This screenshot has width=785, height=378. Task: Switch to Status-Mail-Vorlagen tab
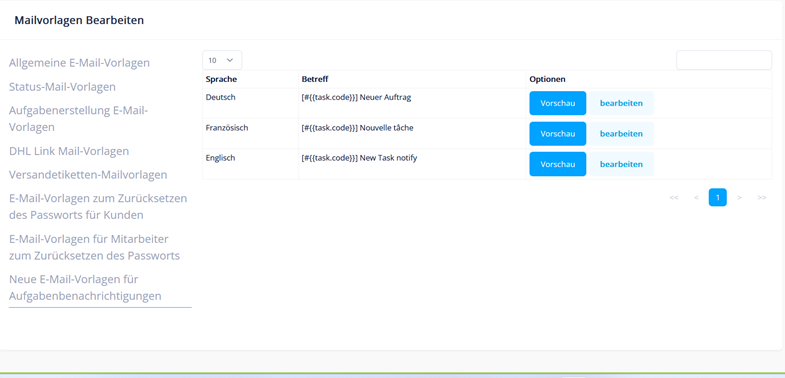click(62, 87)
